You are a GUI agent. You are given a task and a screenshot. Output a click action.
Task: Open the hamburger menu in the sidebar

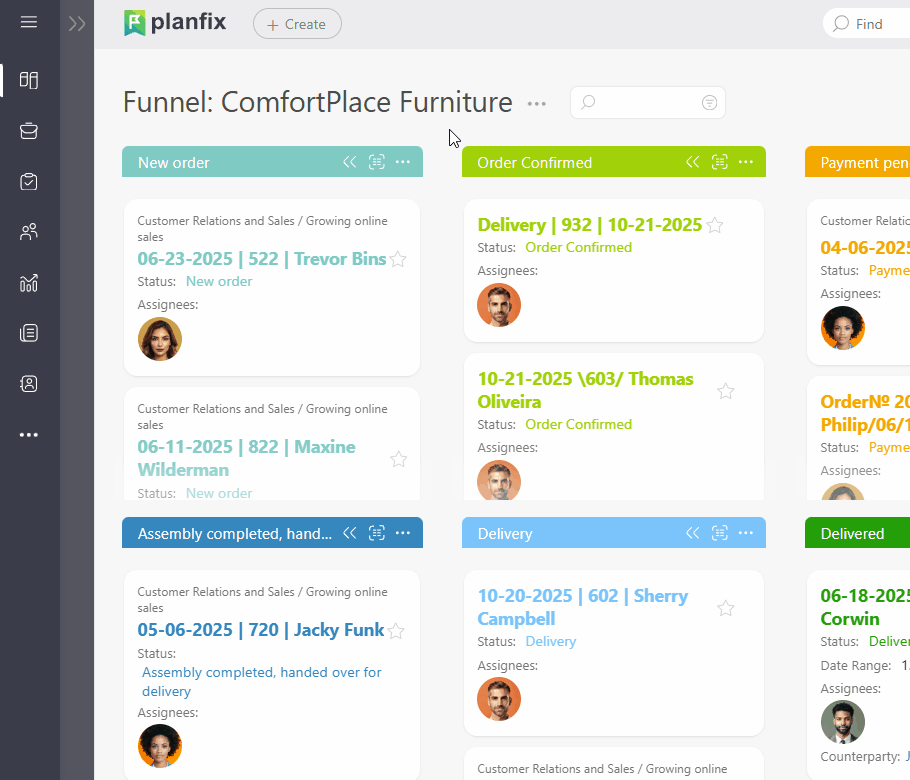(x=29, y=21)
